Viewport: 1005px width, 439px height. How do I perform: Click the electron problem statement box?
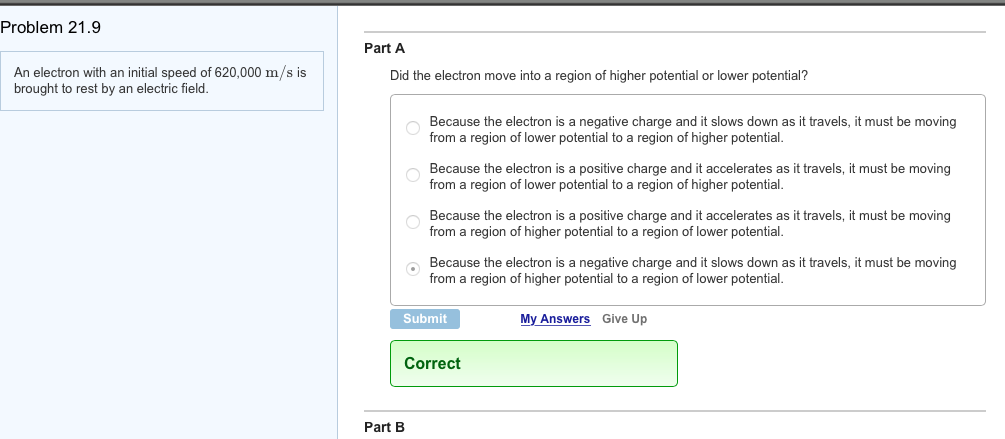162,81
